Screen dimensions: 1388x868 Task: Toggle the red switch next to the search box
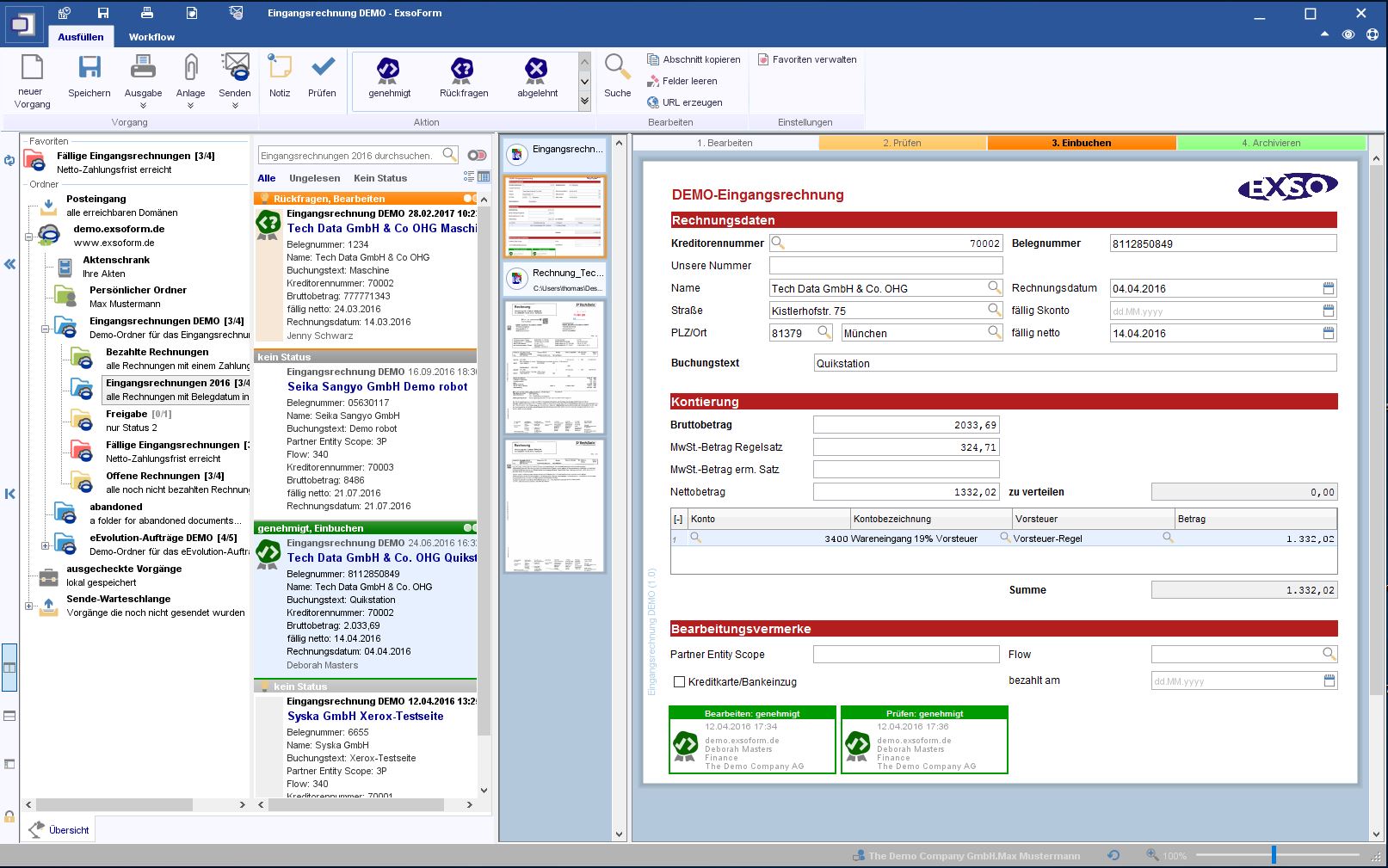coord(477,156)
